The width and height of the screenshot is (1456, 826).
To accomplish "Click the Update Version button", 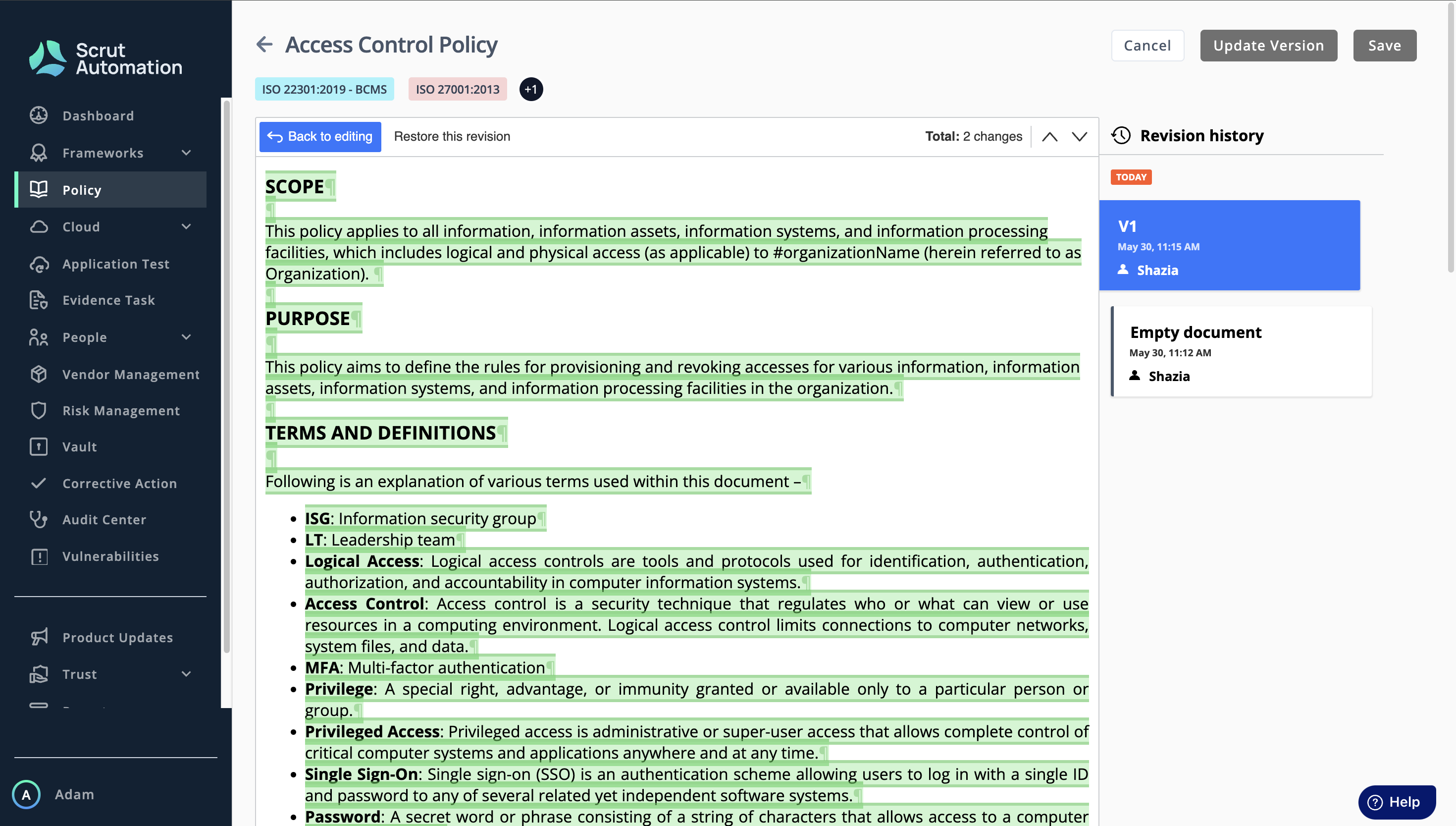I will coord(1268,46).
